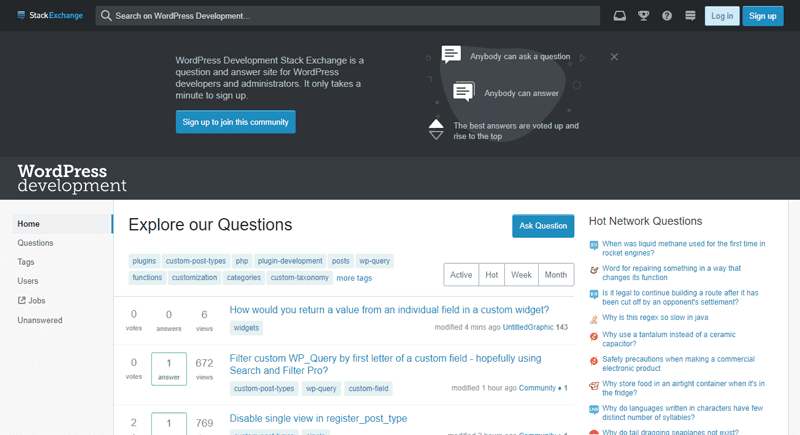Click the plugins tag
The height and width of the screenshot is (435, 800).
tap(144, 261)
